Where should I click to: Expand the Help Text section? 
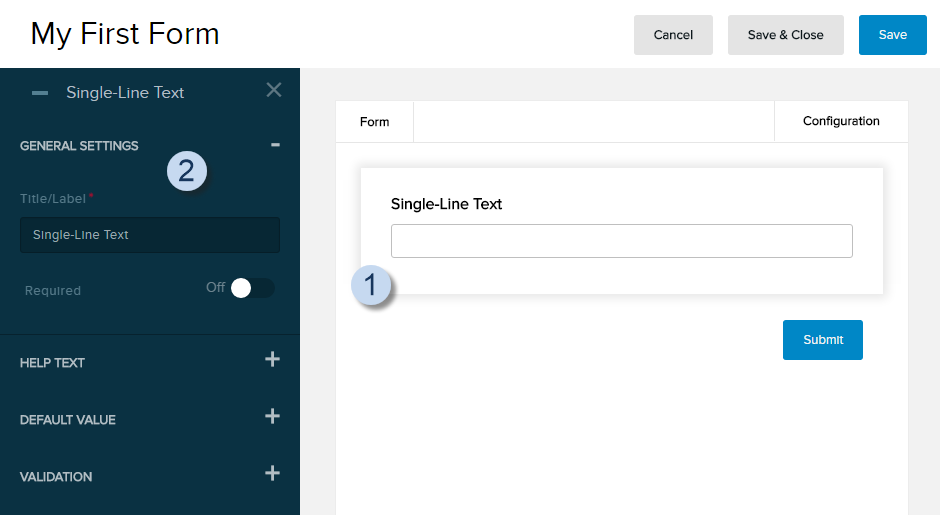point(272,360)
